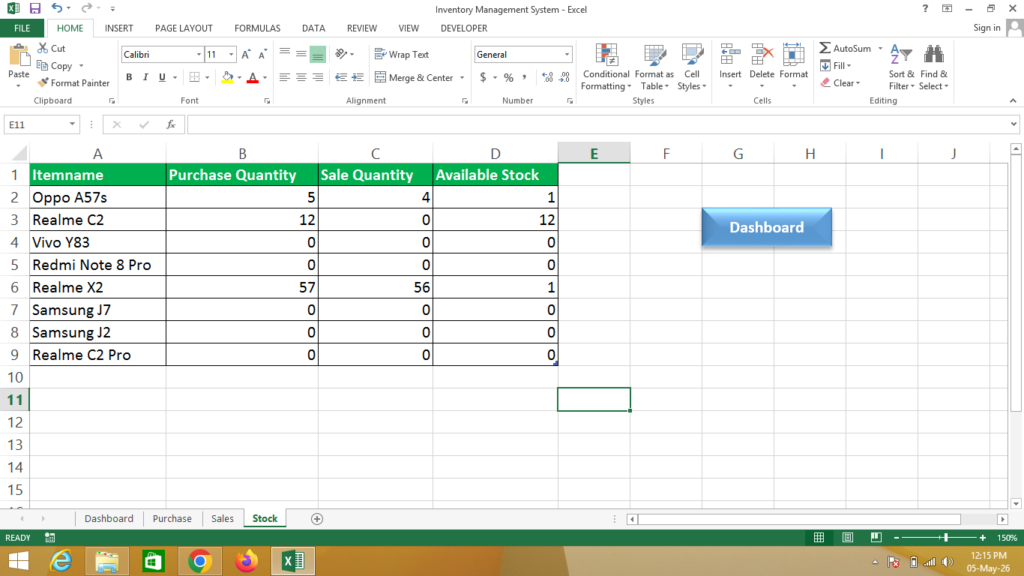
Task: Toggle Bold formatting
Action: click(129, 77)
